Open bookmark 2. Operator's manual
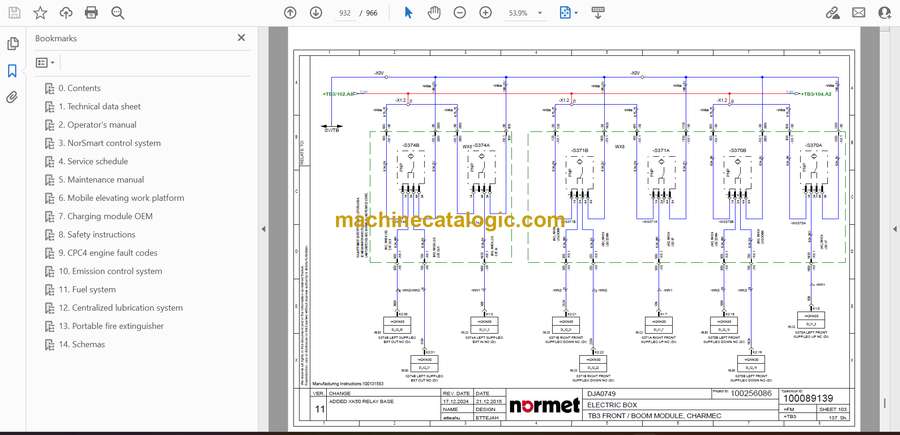The width and height of the screenshot is (900, 435). point(98,125)
